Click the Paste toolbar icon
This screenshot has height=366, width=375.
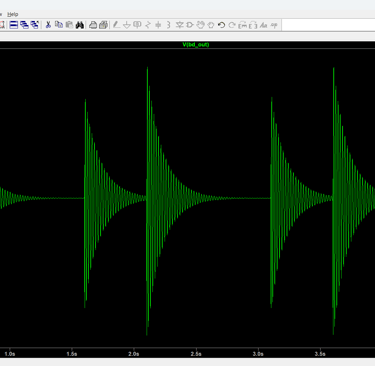tap(69, 25)
